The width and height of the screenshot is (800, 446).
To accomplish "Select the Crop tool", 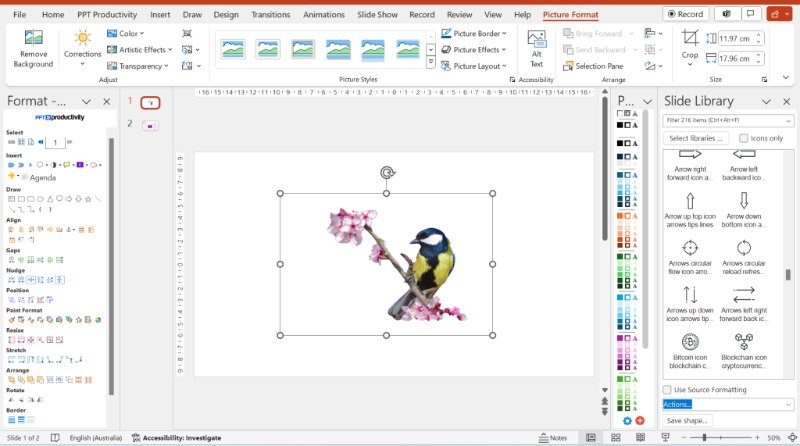I will click(690, 44).
